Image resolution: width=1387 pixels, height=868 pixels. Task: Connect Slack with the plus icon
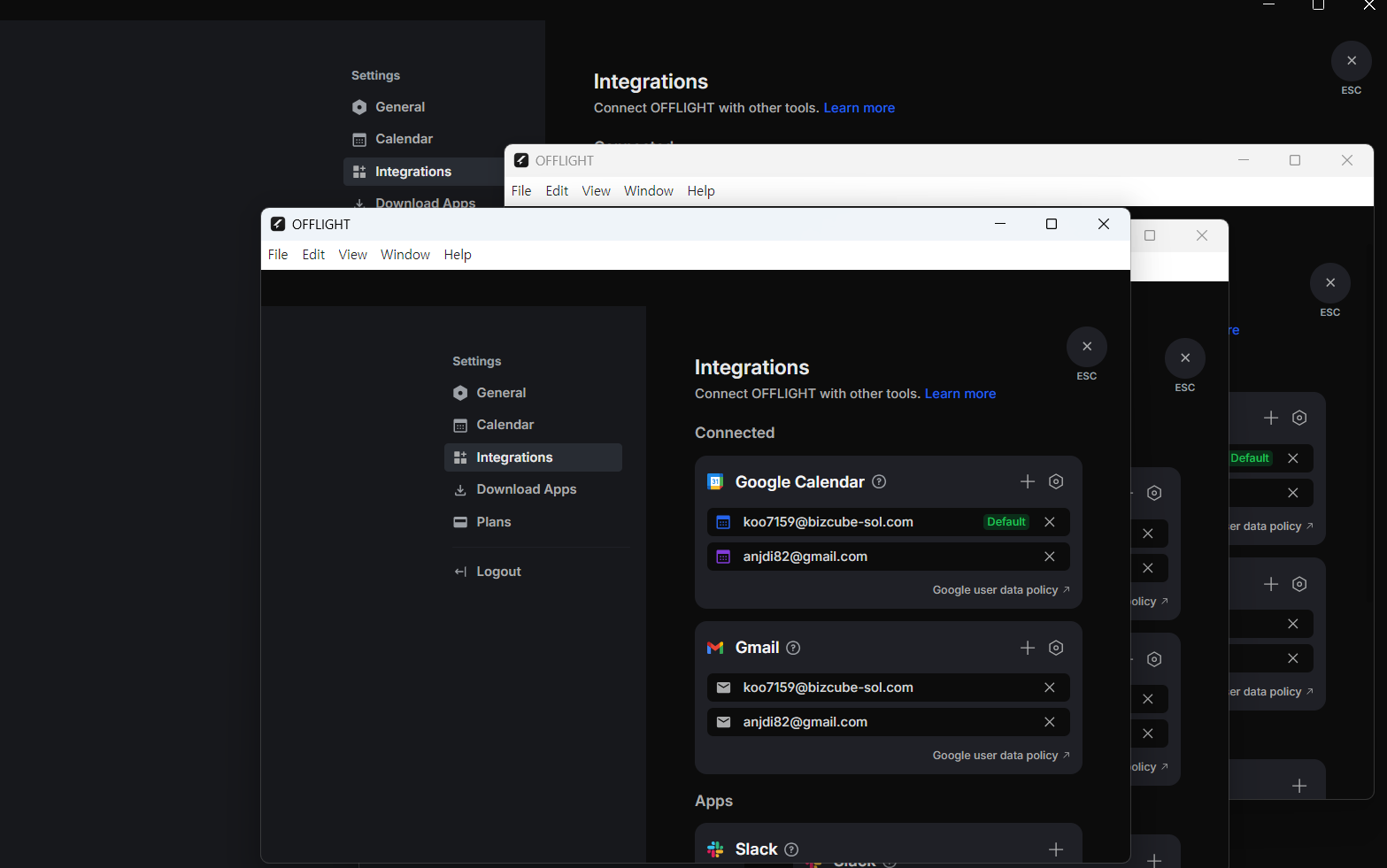click(1056, 849)
